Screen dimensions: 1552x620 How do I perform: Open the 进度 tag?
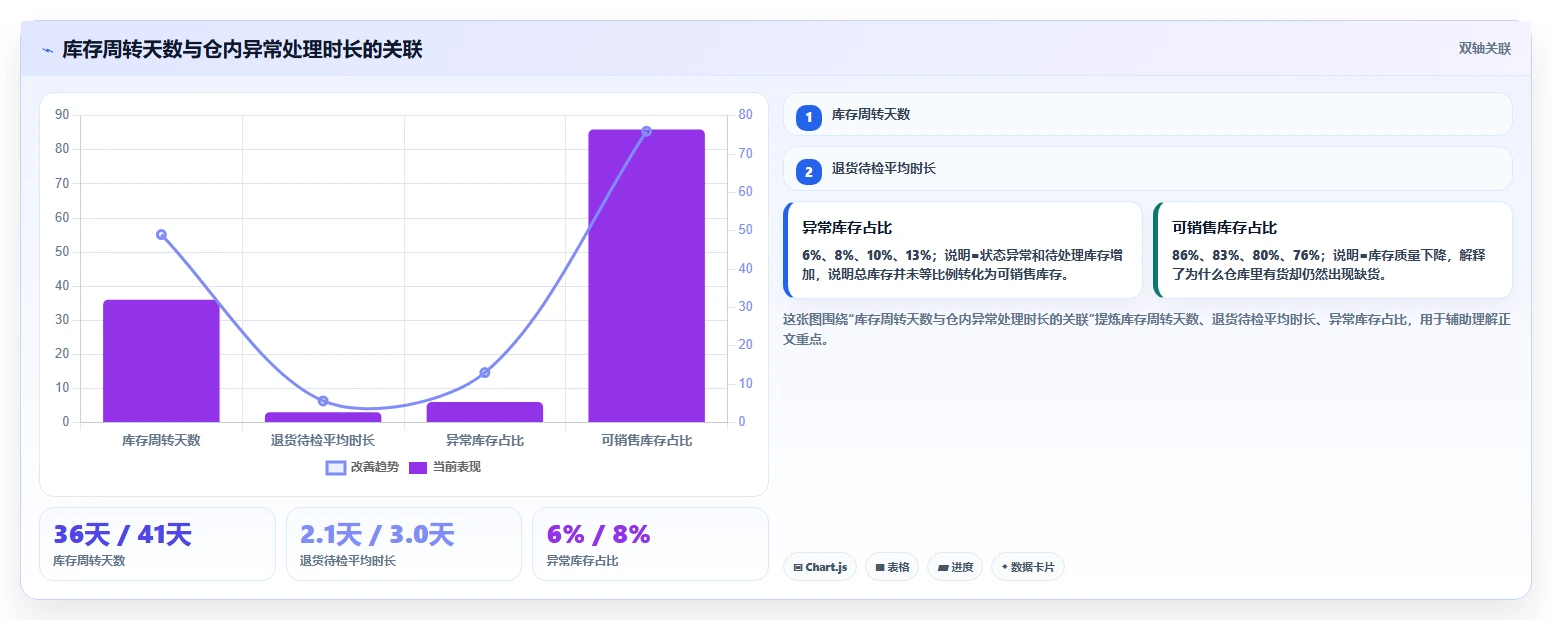click(955, 567)
